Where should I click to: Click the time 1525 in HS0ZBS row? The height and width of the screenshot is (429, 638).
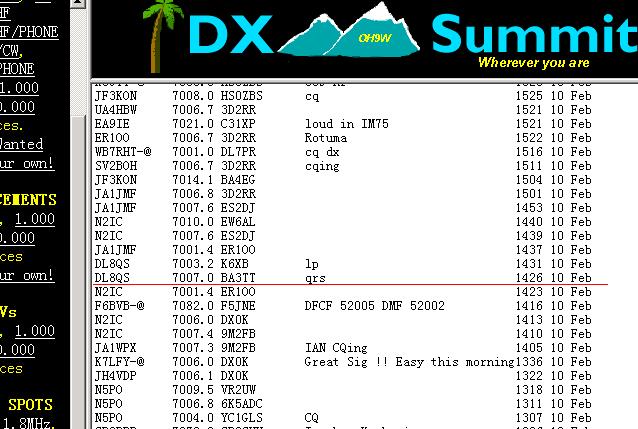click(x=529, y=96)
